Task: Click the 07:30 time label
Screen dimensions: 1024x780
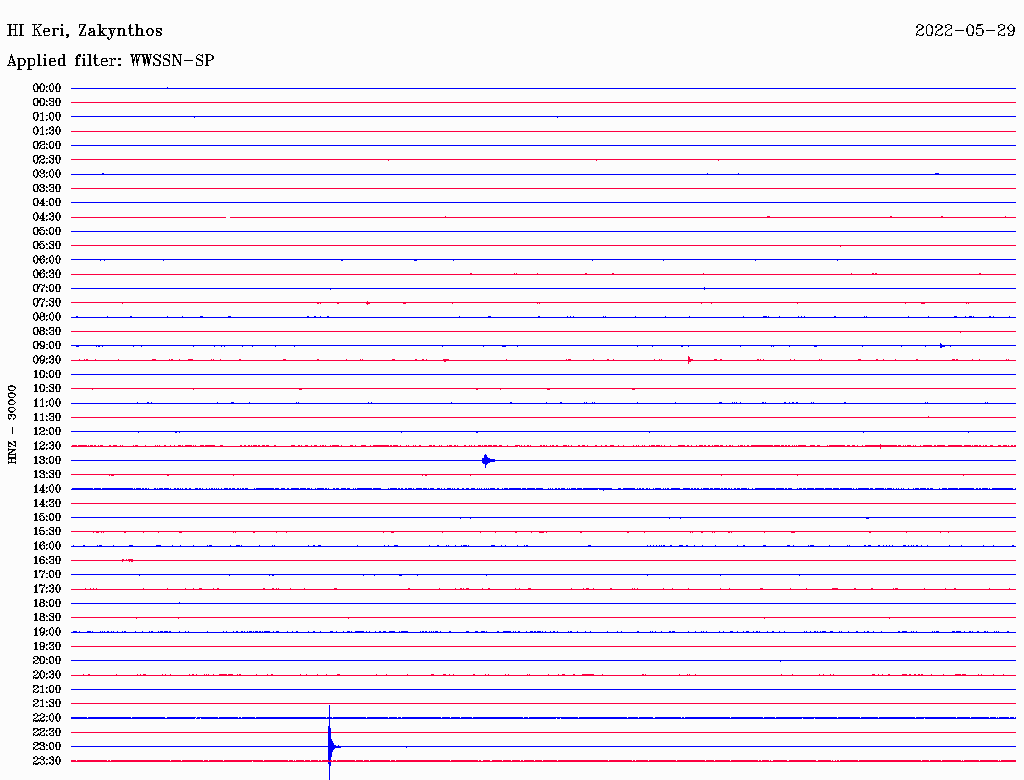Action: (x=47, y=303)
